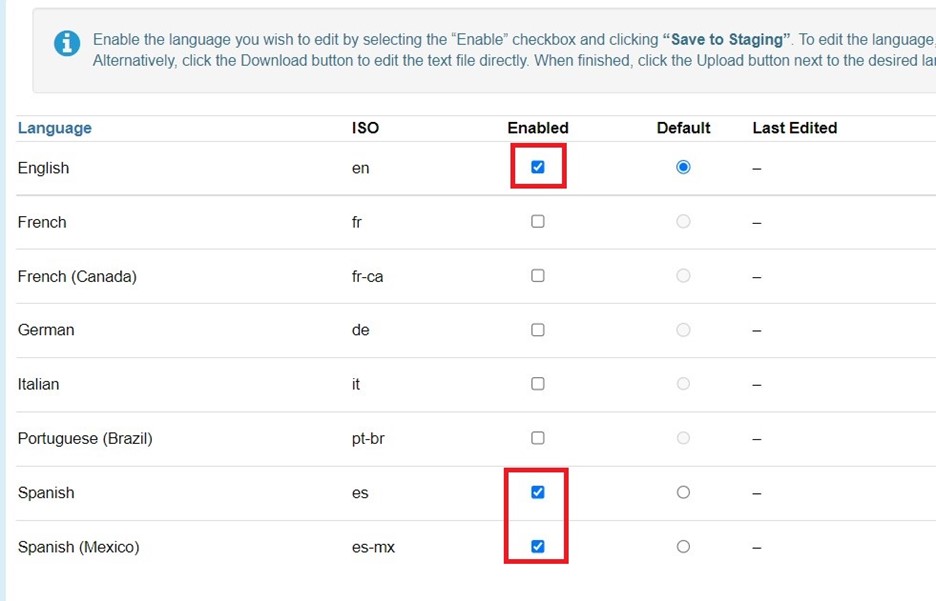Enable the French language checkbox
The height and width of the screenshot is (601, 936).
pos(538,221)
